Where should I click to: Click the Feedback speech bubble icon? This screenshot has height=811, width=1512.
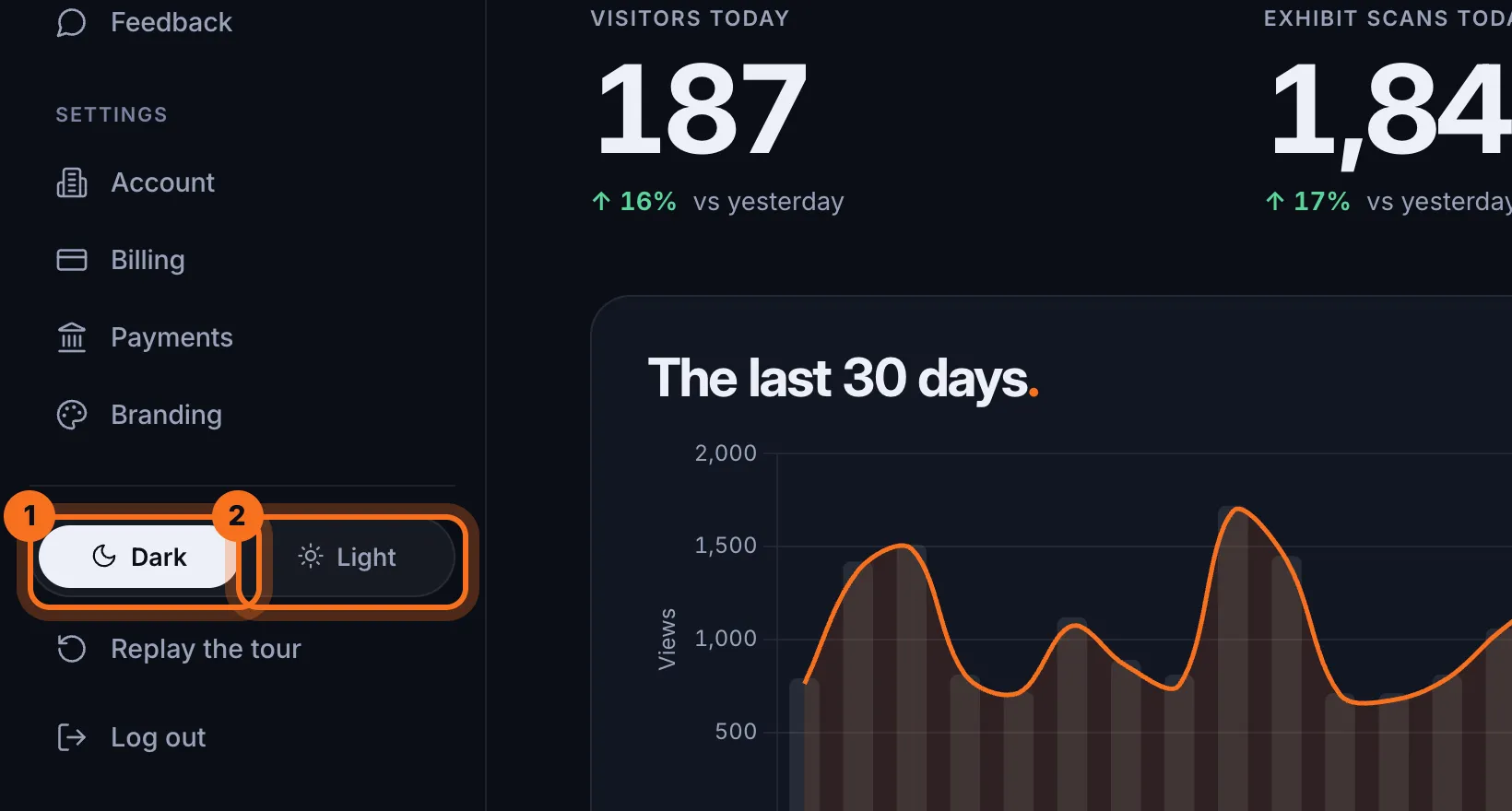coord(71,22)
